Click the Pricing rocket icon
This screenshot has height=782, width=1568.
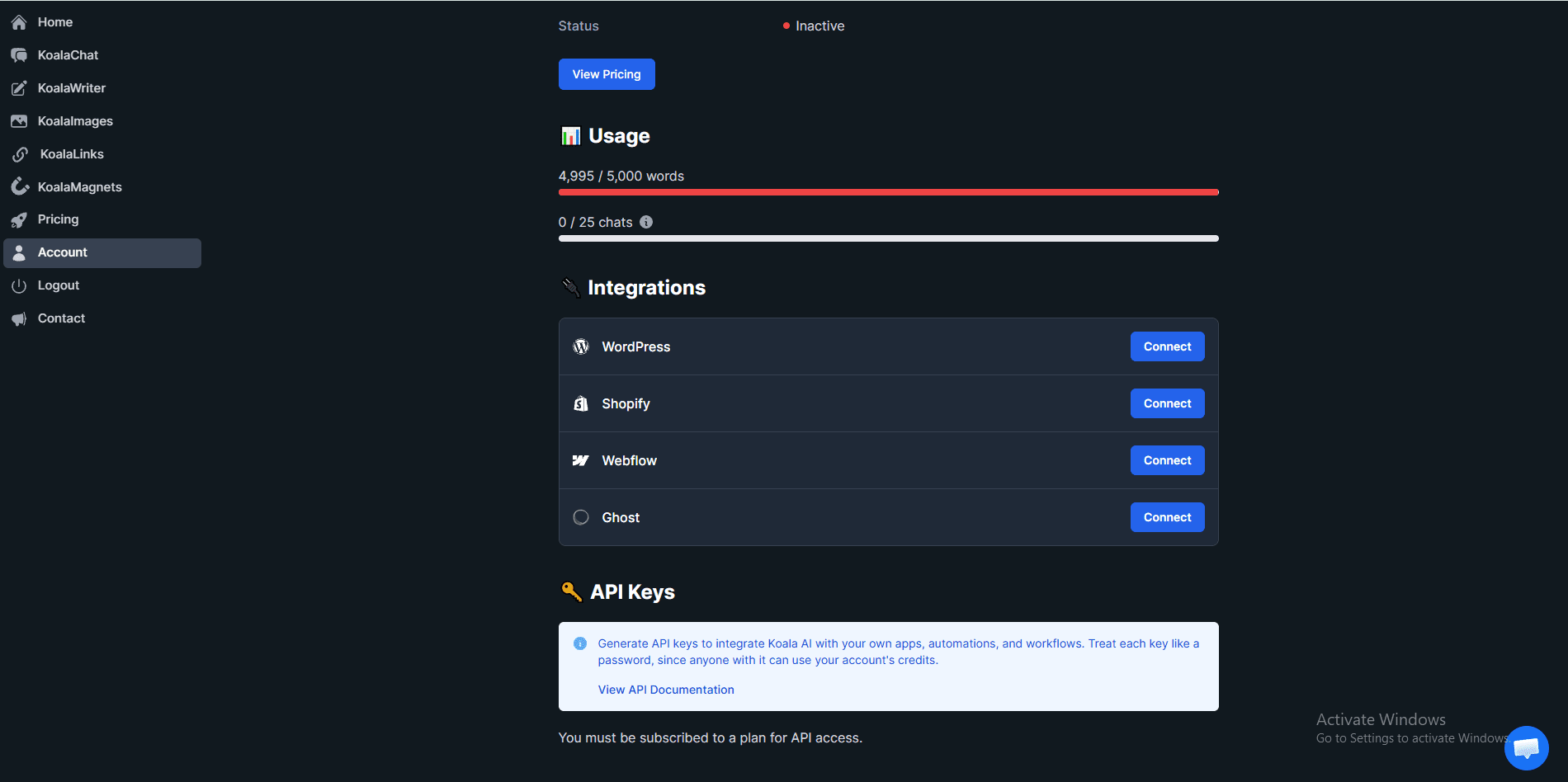point(19,220)
